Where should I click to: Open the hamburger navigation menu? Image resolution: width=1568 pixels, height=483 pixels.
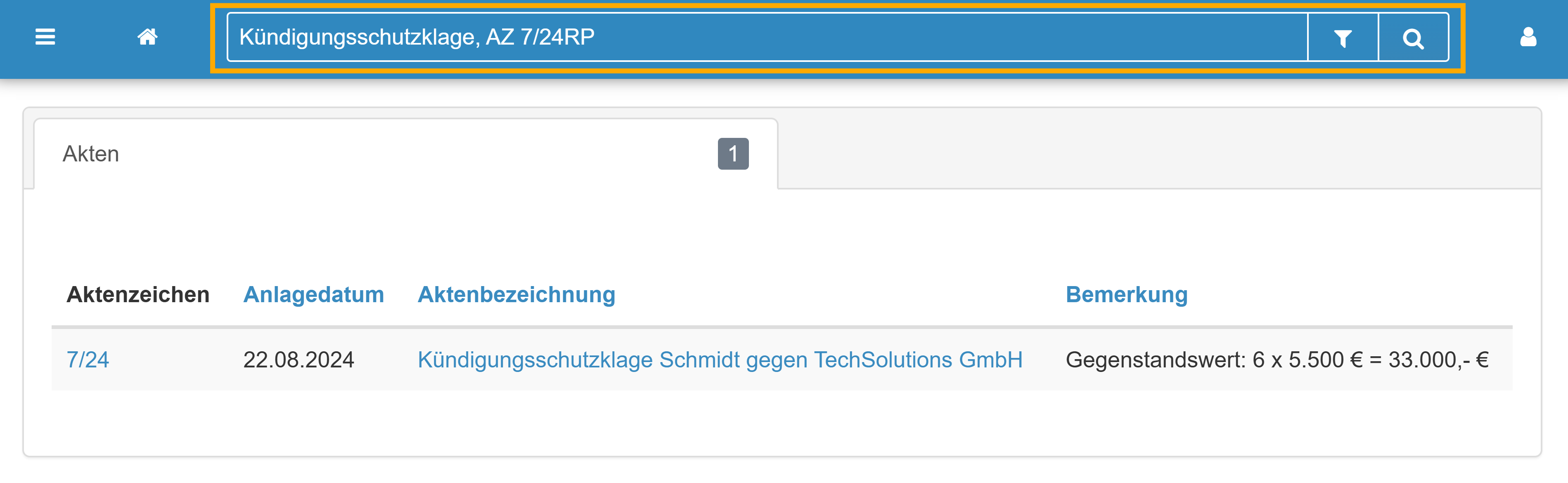pos(45,37)
